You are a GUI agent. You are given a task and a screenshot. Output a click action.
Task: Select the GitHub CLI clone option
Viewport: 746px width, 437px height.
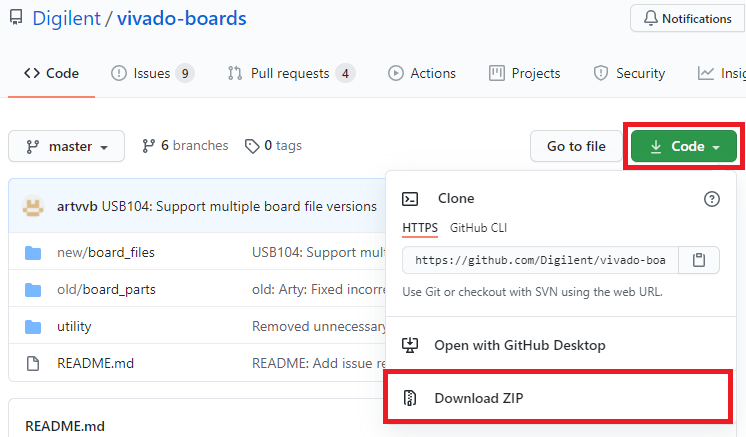(478, 227)
